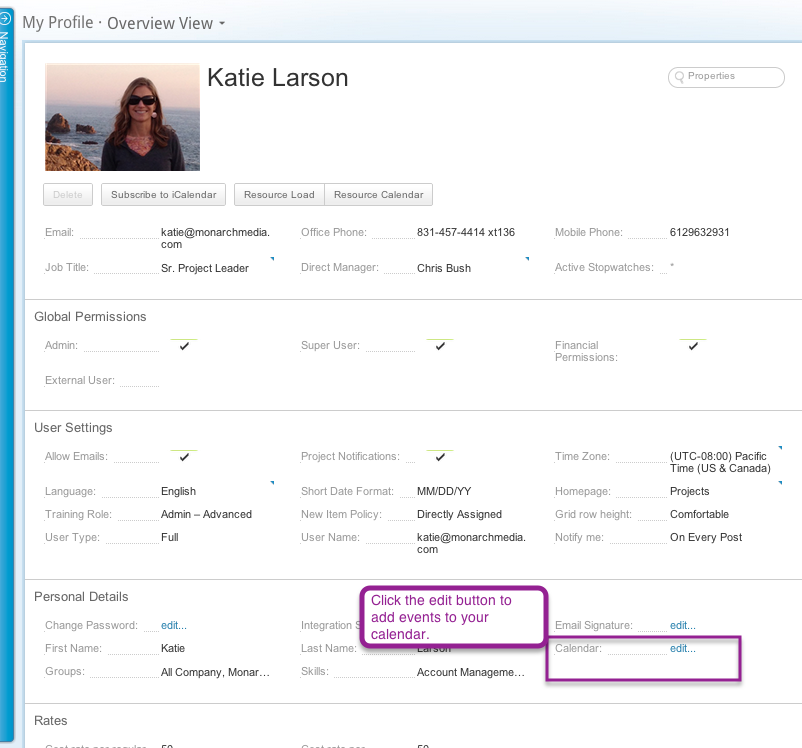This screenshot has width=802, height=748.
Task: Toggle the Financial Permissions checkbox
Action: pos(693,346)
